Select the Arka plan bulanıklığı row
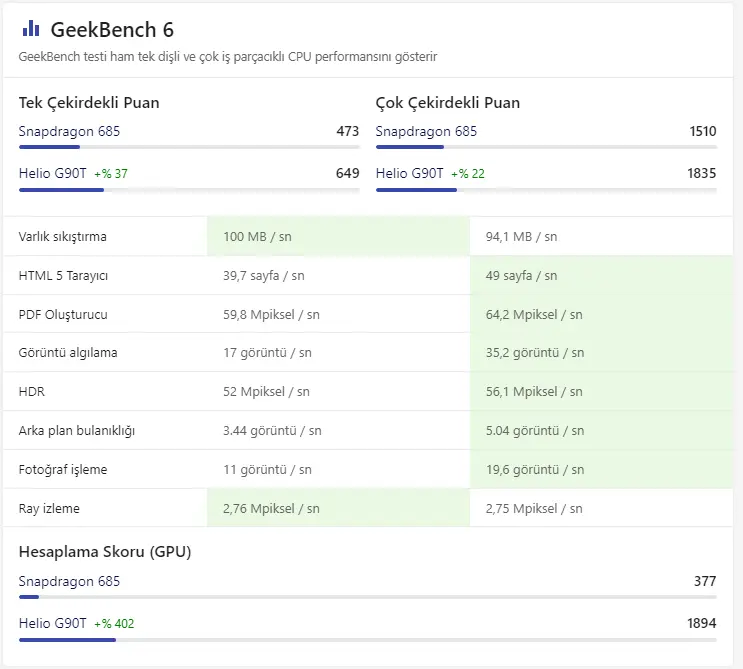 click(368, 430)
